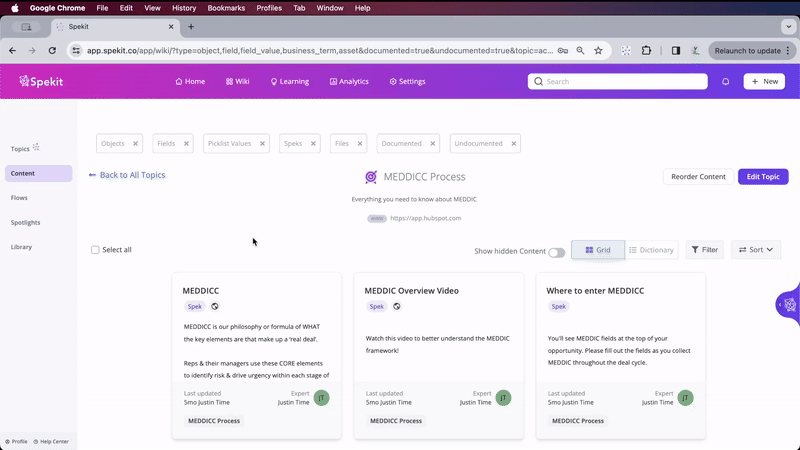Remove the Picklist Values filter chip

[x=262, y=143]
